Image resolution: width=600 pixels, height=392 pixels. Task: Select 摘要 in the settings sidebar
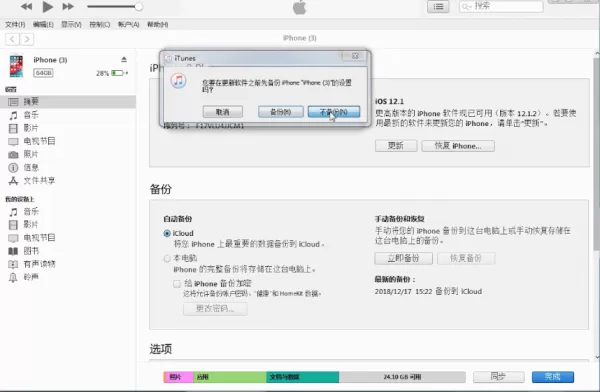[68, 101]
